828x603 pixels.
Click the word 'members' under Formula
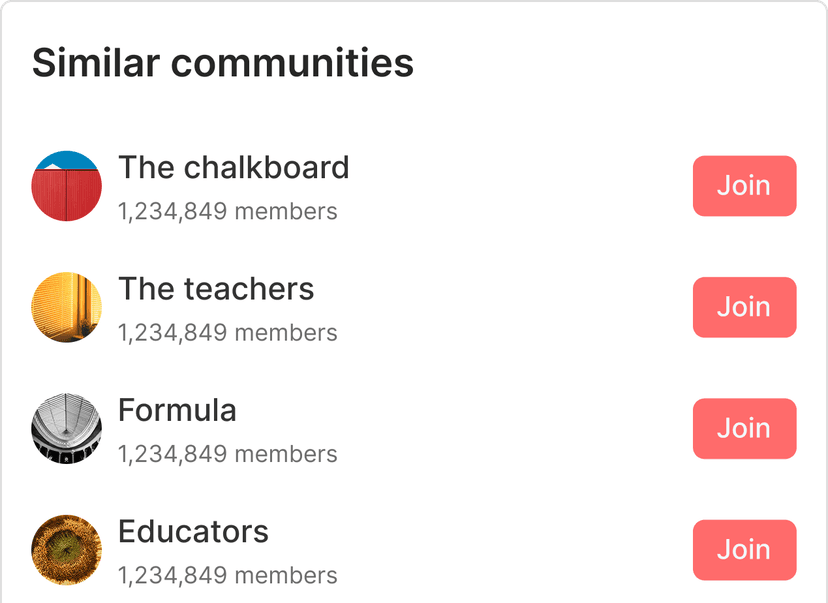[x=286, y=455]
